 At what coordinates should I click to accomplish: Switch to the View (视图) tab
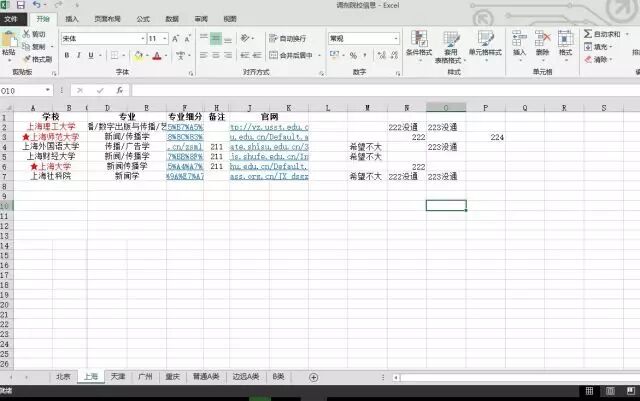(230, 19)
